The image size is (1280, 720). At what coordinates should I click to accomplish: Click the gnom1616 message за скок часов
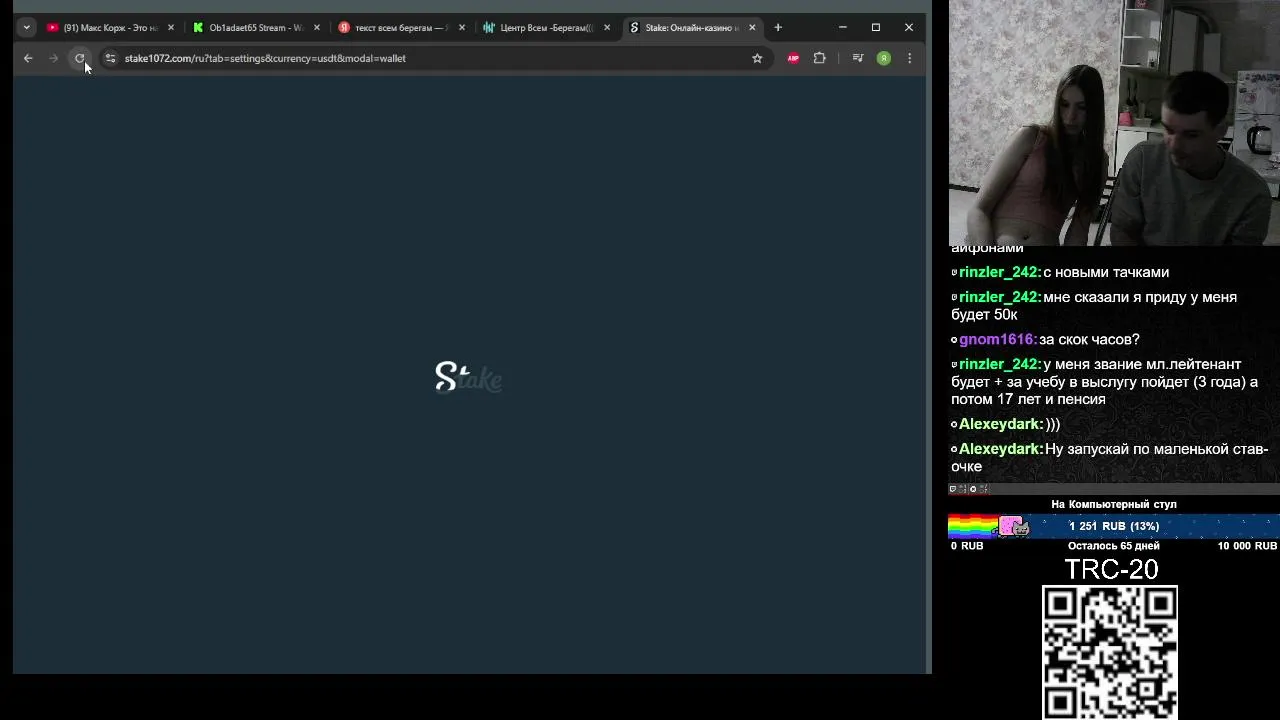pos(1089,340)
